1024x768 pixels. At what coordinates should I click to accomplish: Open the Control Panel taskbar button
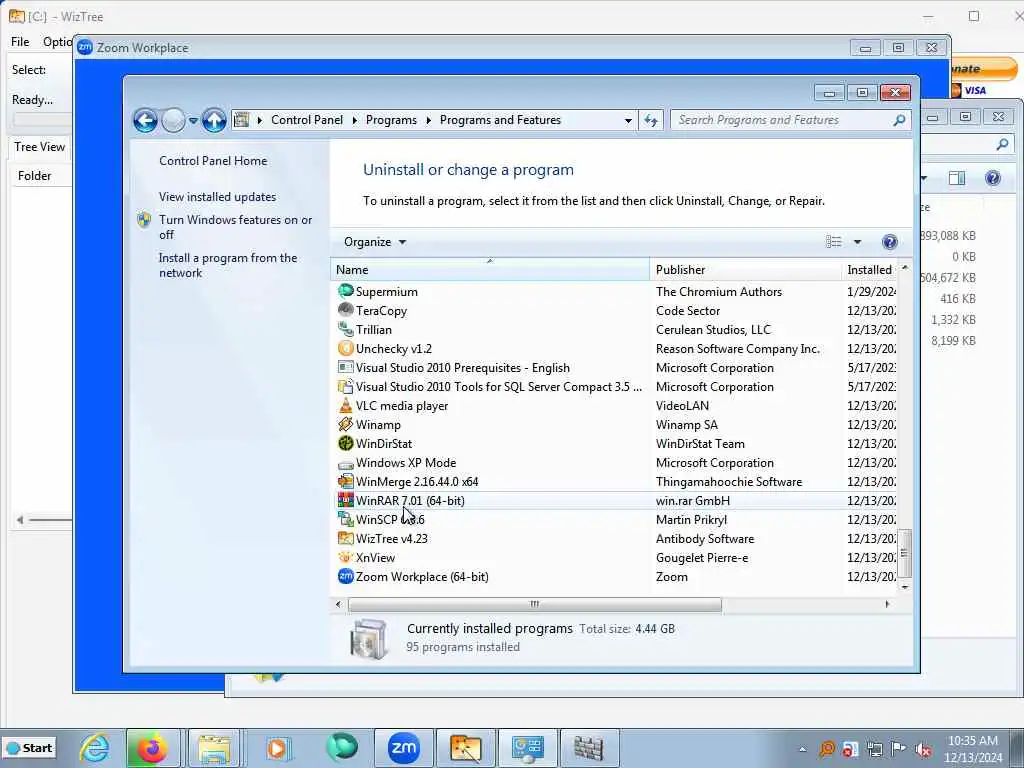pyautogui.click(x=527, y=748)
